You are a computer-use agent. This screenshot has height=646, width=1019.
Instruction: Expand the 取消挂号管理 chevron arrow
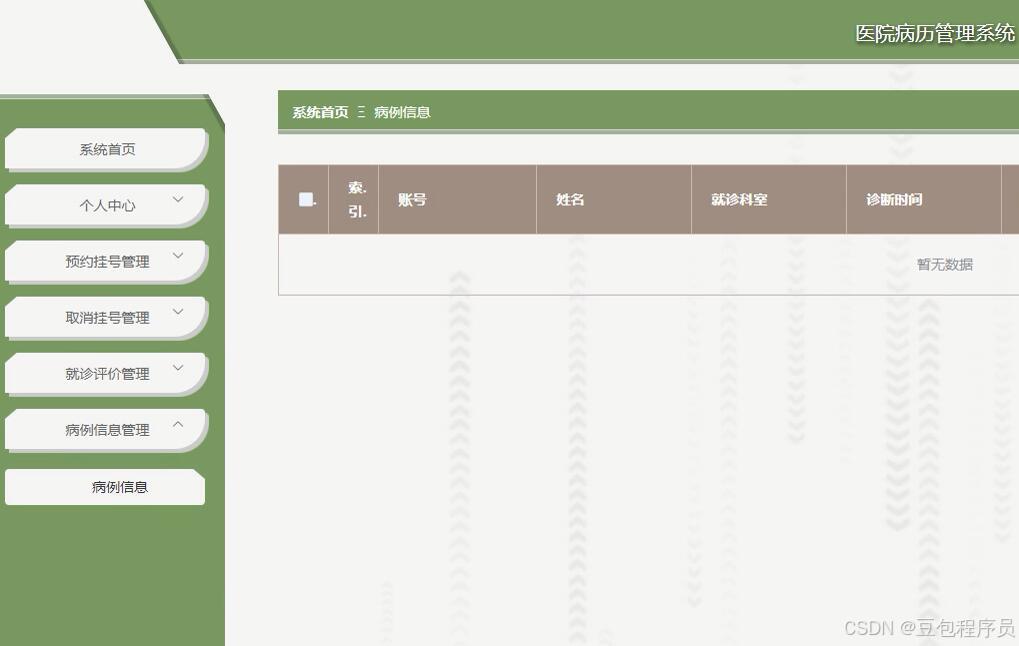click(x=177, y=311)
